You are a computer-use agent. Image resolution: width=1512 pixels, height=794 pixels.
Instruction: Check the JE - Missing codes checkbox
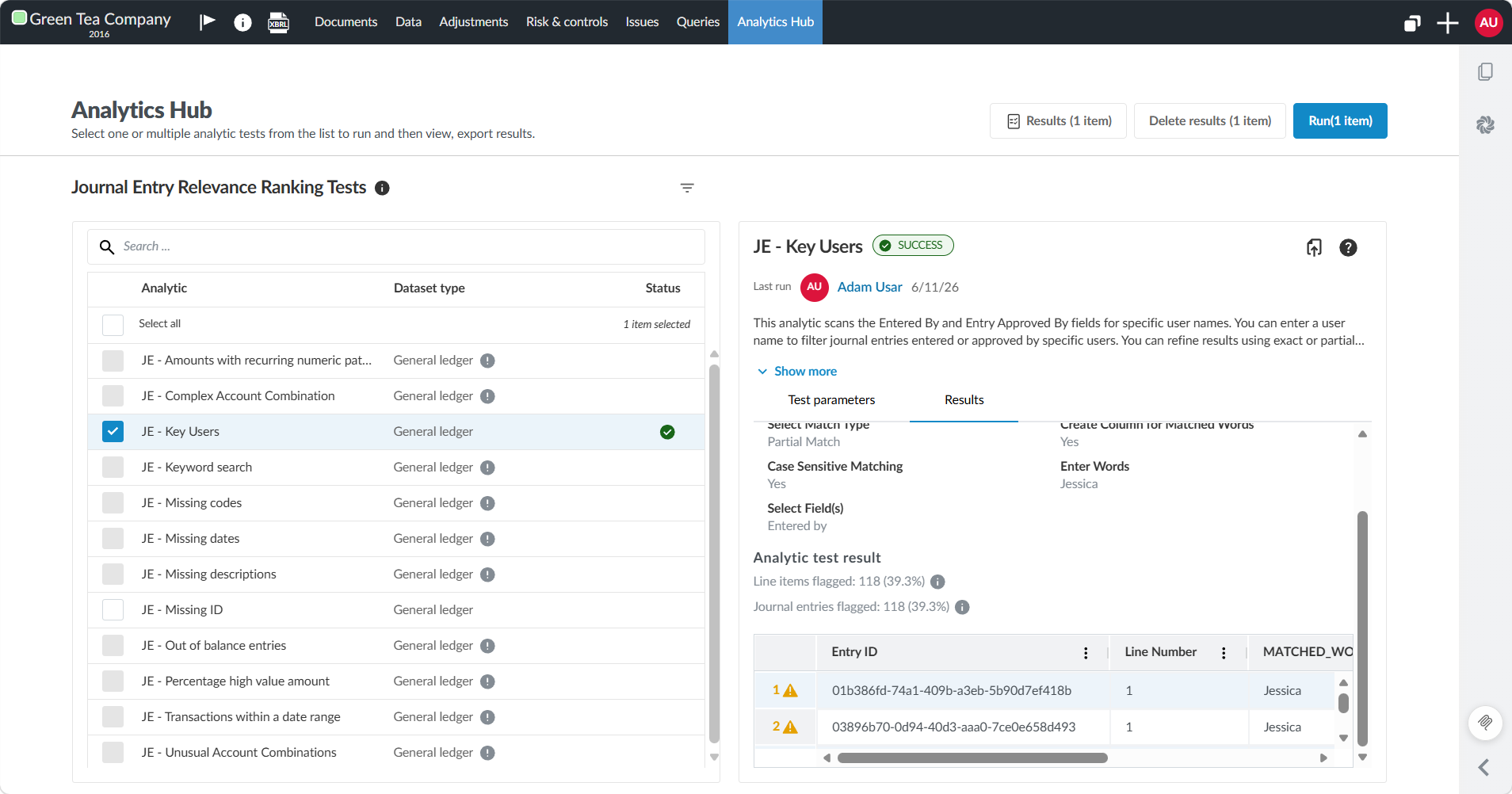113,503
